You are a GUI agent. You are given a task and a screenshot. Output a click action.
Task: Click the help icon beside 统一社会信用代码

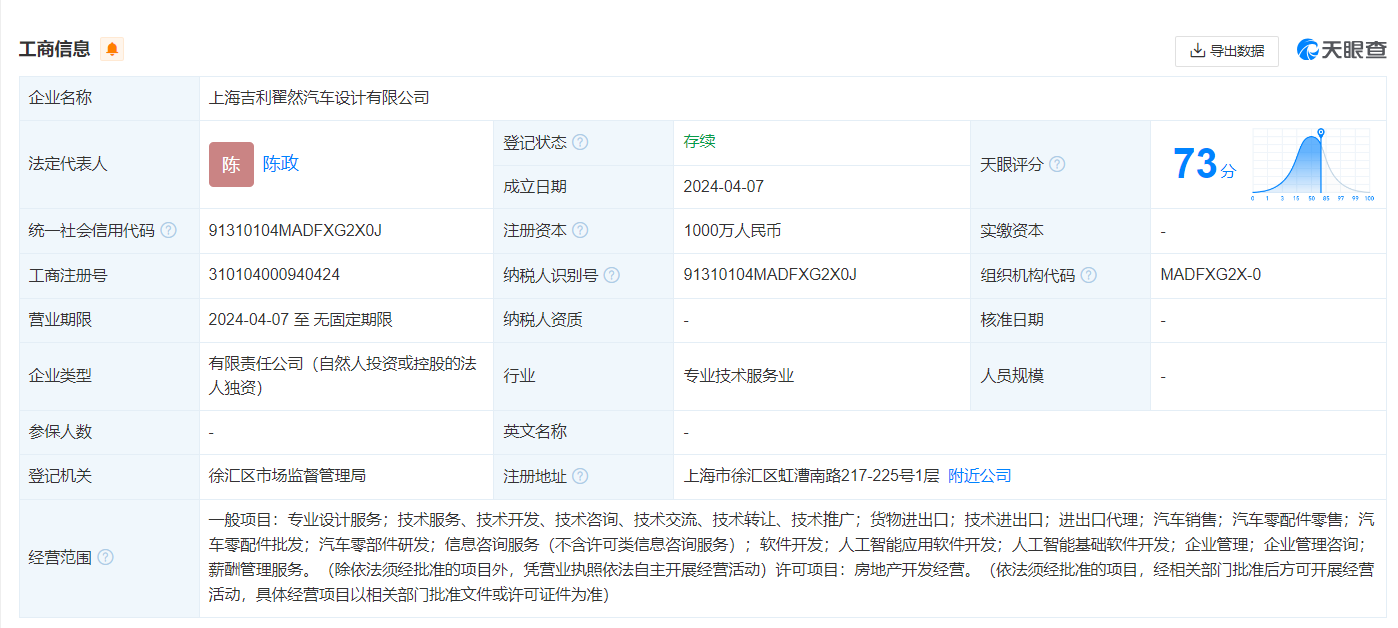(x=168, y=231)
